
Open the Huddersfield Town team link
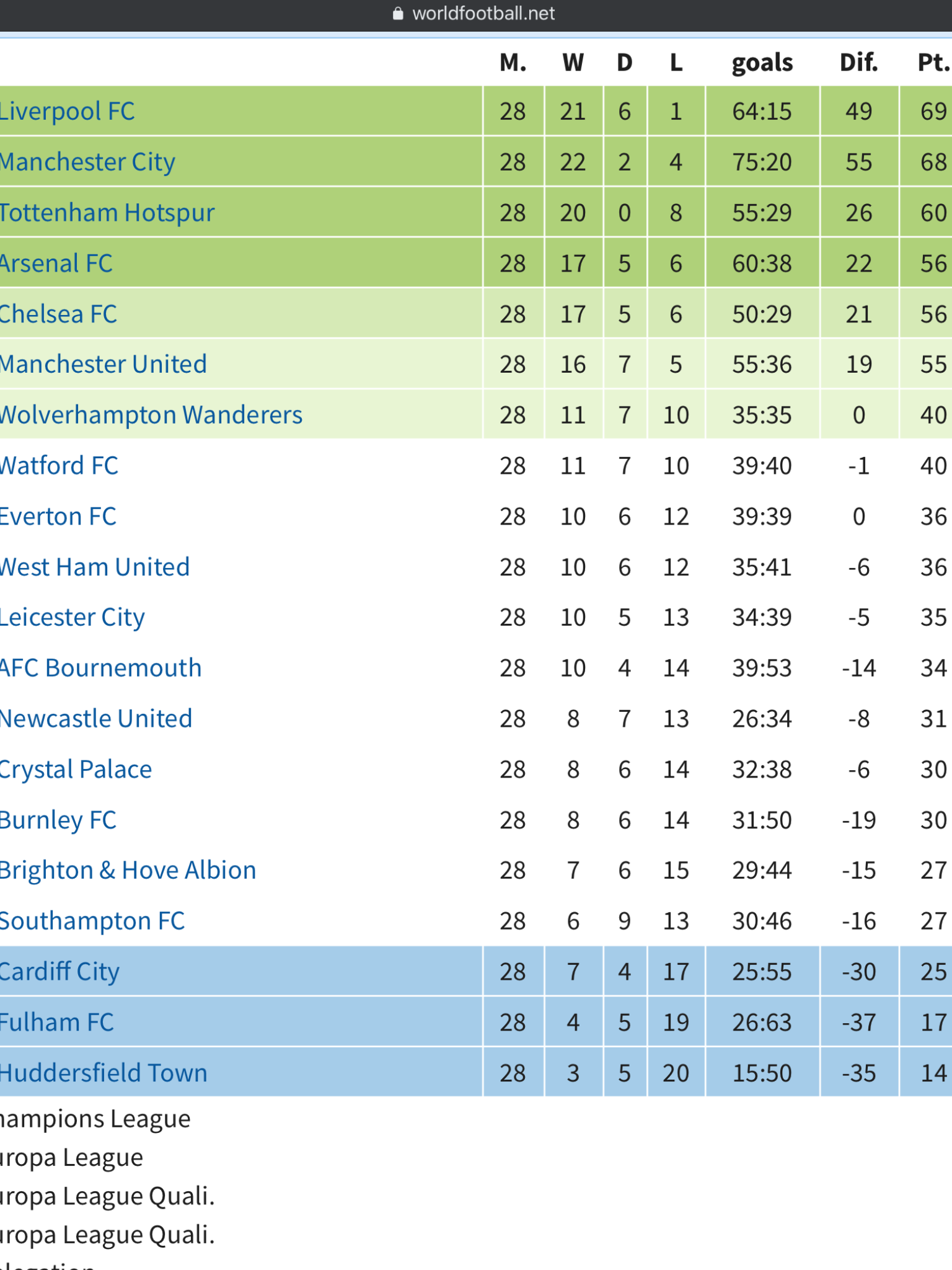[x=104, y=1073]
